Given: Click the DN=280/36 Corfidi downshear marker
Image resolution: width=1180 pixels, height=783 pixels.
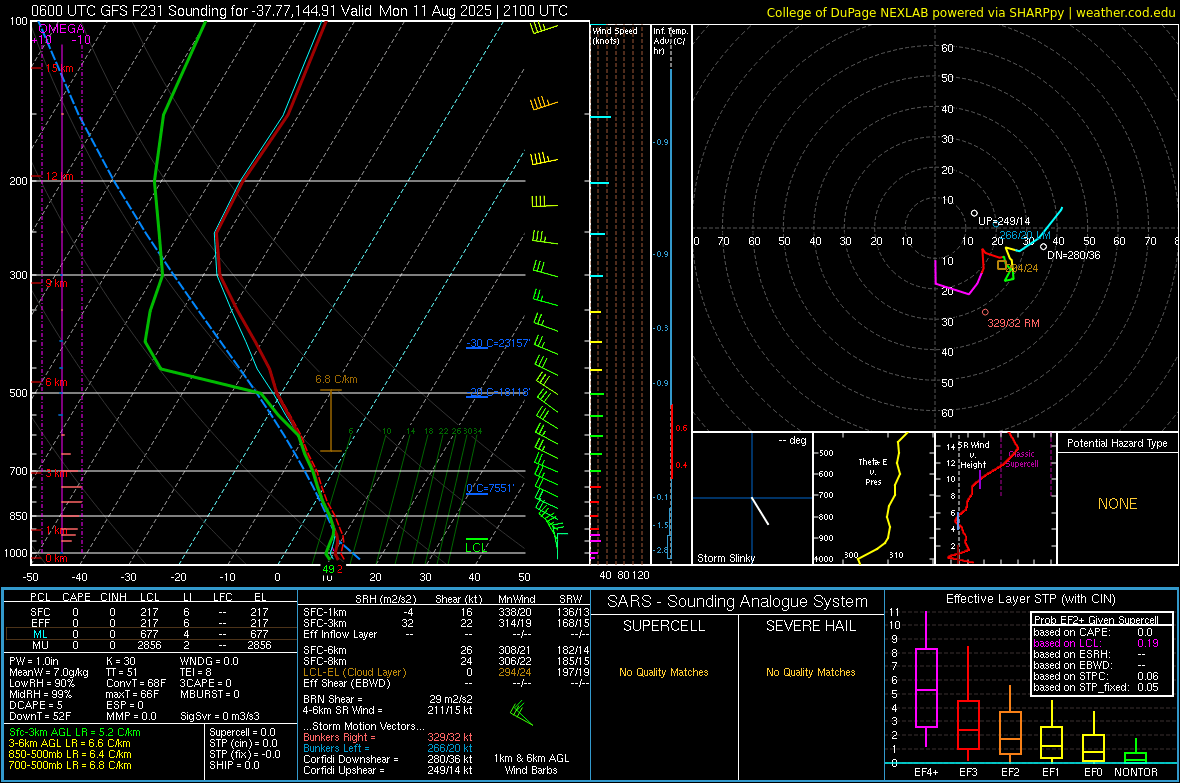Looking at the screenshot, I should tap(1043, 246).
